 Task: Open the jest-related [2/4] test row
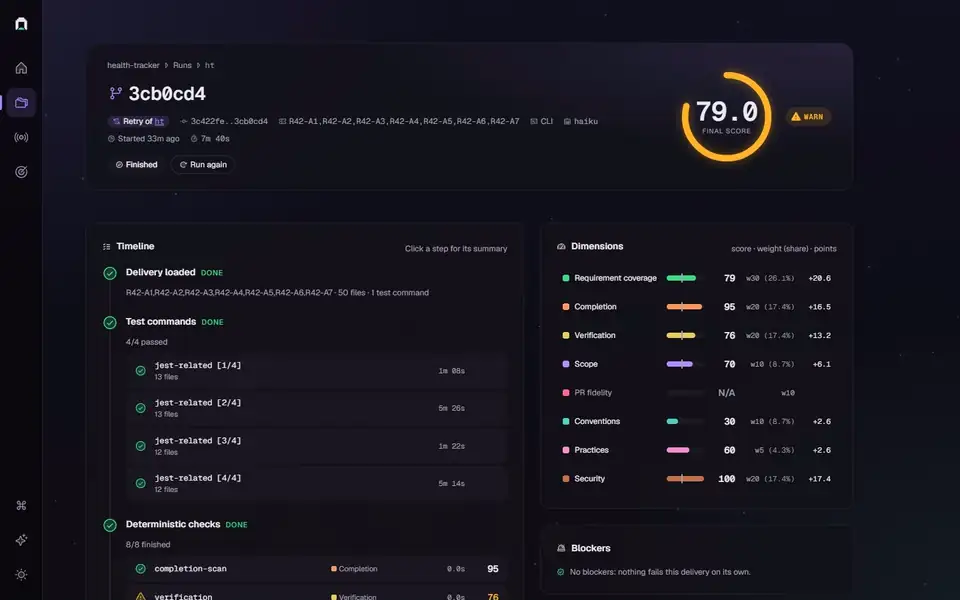coord(317,408)
